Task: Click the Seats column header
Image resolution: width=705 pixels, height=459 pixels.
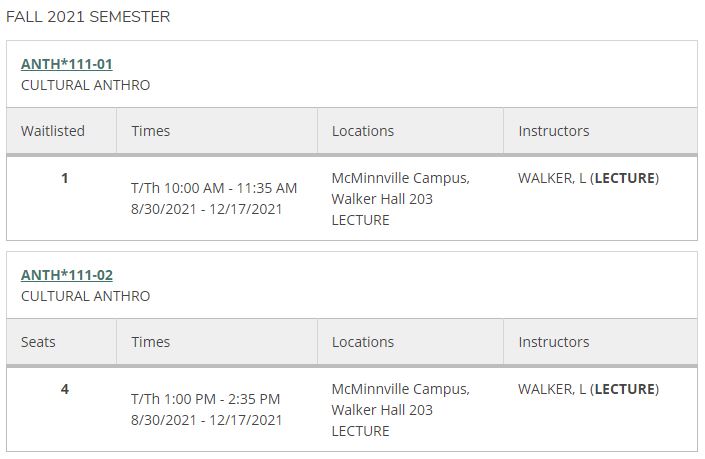Action: [x=38, y=342]
